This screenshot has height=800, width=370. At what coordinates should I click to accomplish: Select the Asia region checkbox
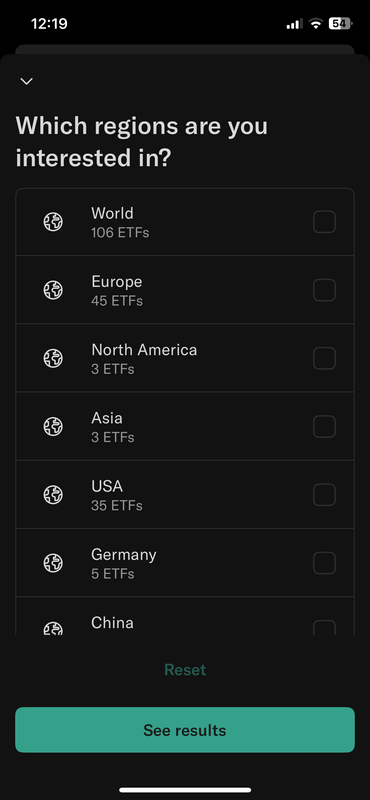pyautogui.click(x=324, y=427)
